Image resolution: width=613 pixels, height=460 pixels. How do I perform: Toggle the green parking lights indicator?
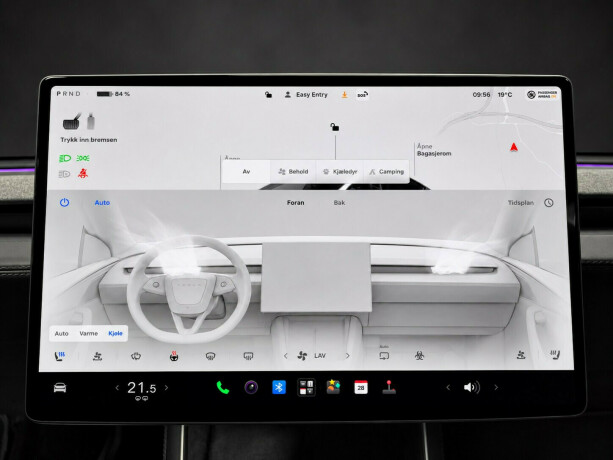point(83,158)
